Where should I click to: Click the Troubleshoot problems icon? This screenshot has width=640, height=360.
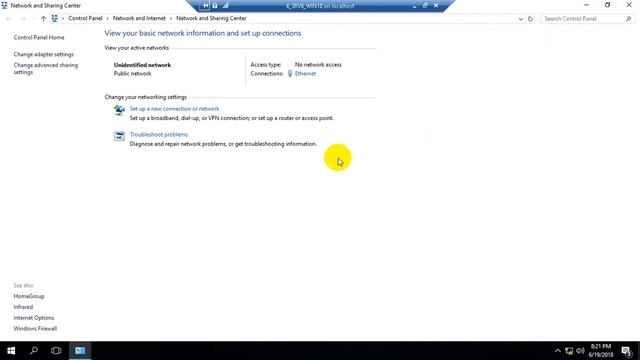click(x=119, y=136)
